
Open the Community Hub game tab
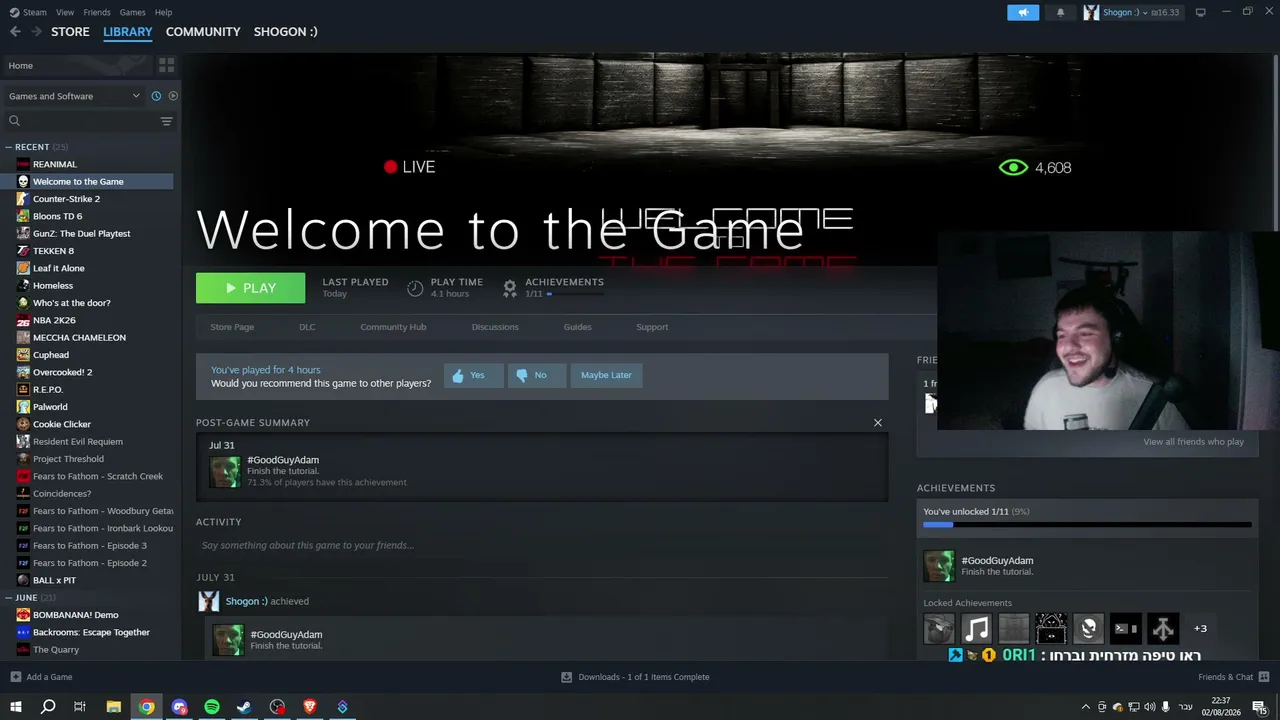(x=393, y=327)
